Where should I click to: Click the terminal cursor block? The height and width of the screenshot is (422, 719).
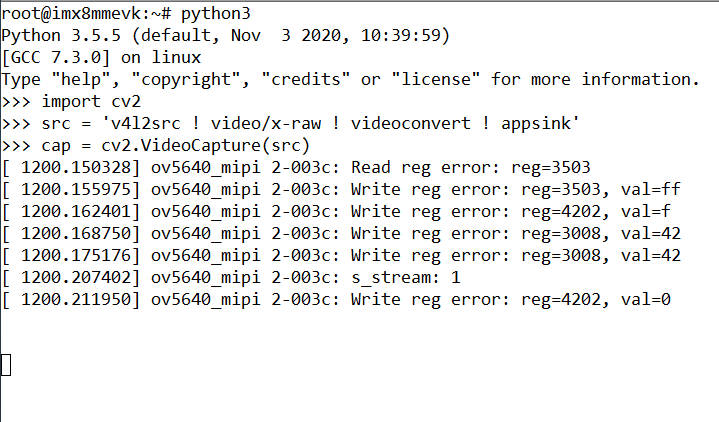tap(6, 365)
